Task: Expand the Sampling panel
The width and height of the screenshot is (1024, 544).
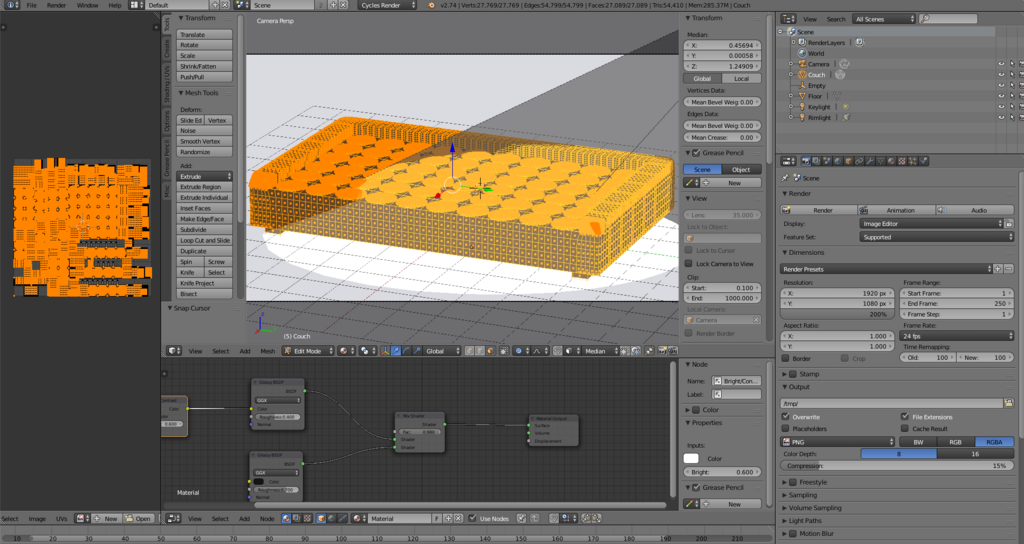Action: 803,495
